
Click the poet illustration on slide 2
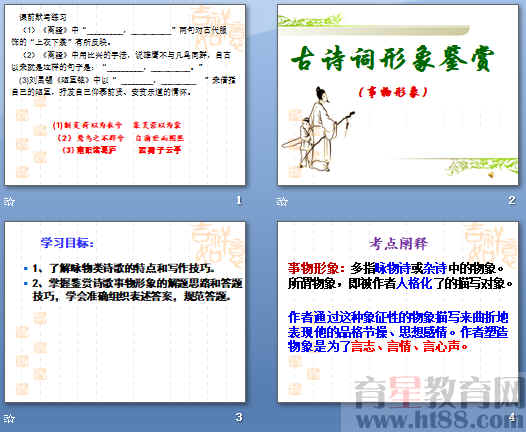(x=319, y=129)
